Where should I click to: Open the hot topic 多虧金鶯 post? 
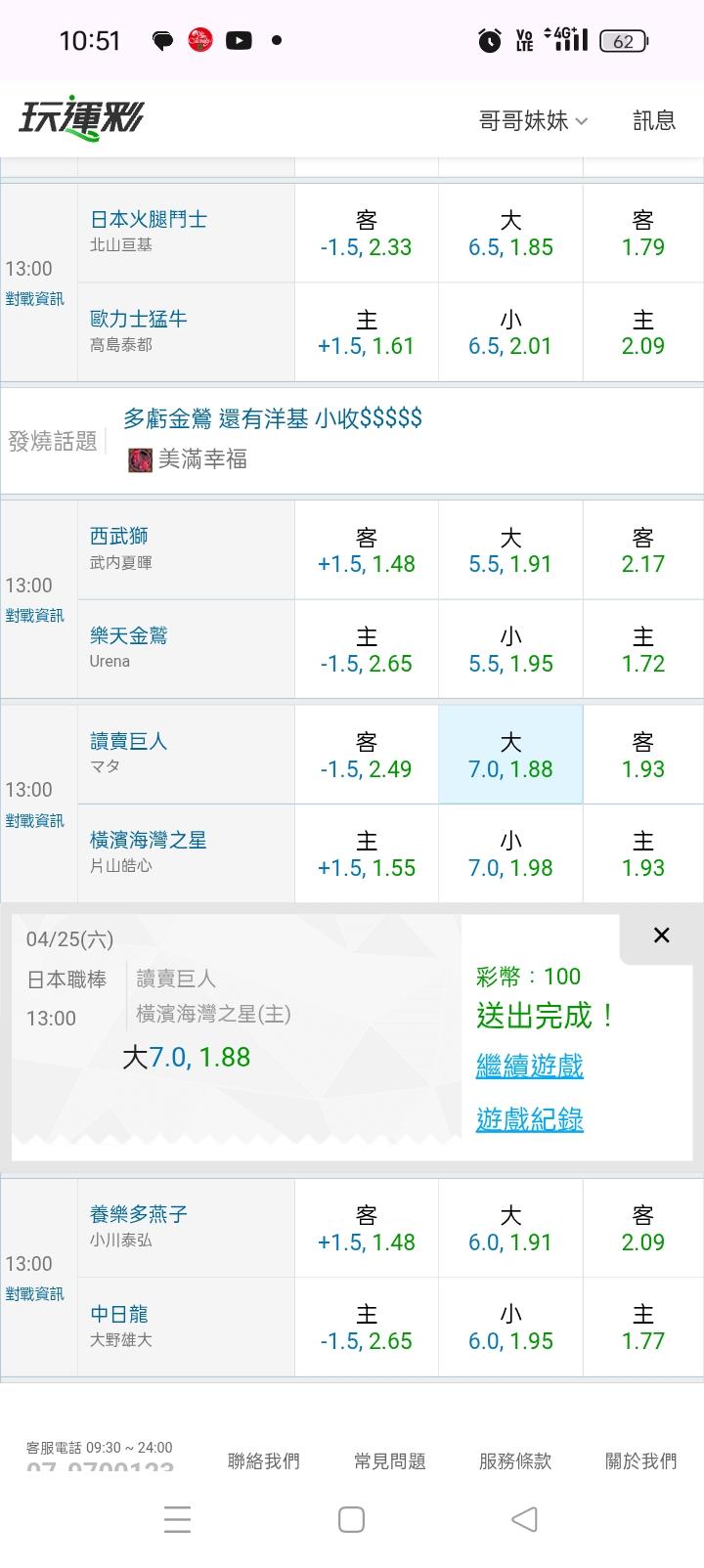pyautogui.click(x=273, y=418)
